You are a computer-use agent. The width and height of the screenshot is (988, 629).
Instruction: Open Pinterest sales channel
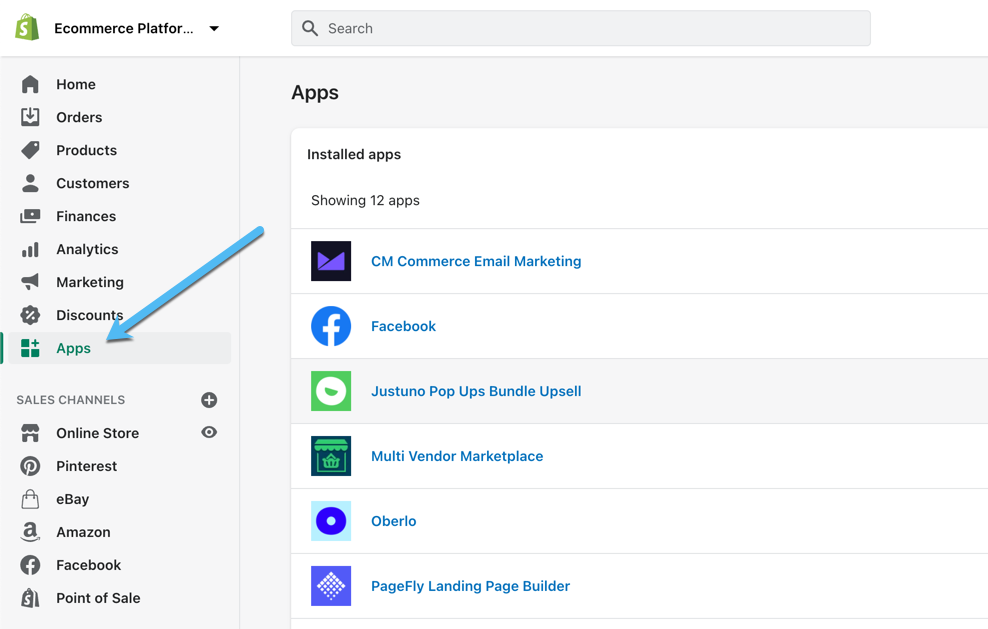click(86, 466)
